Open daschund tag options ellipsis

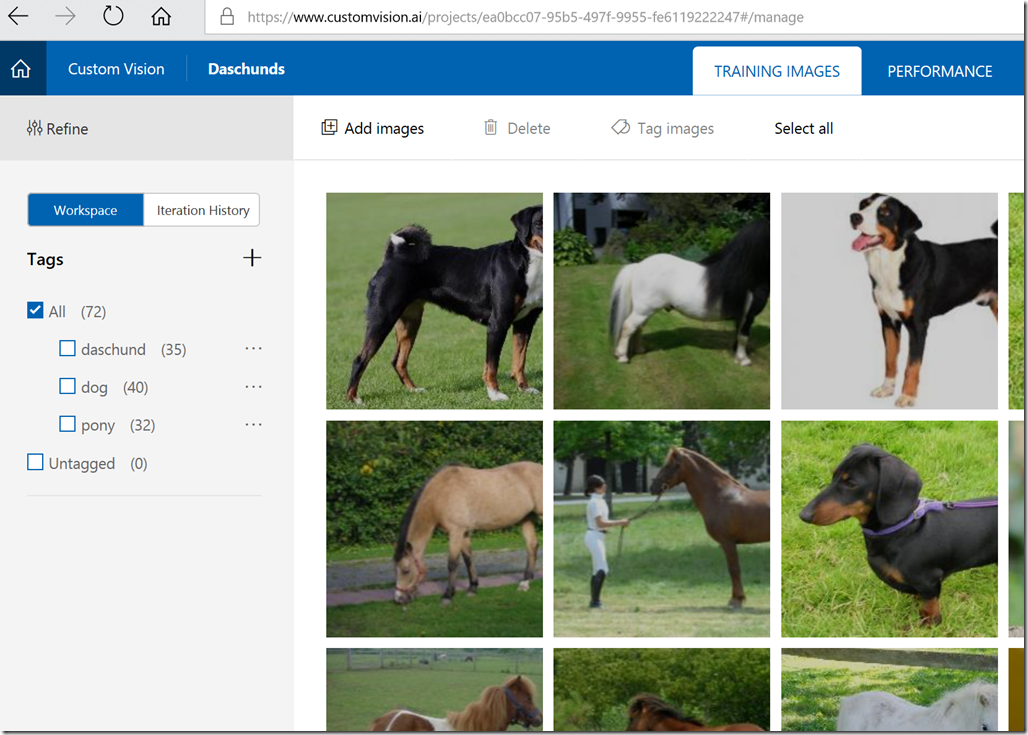click(x=253, y=348)
